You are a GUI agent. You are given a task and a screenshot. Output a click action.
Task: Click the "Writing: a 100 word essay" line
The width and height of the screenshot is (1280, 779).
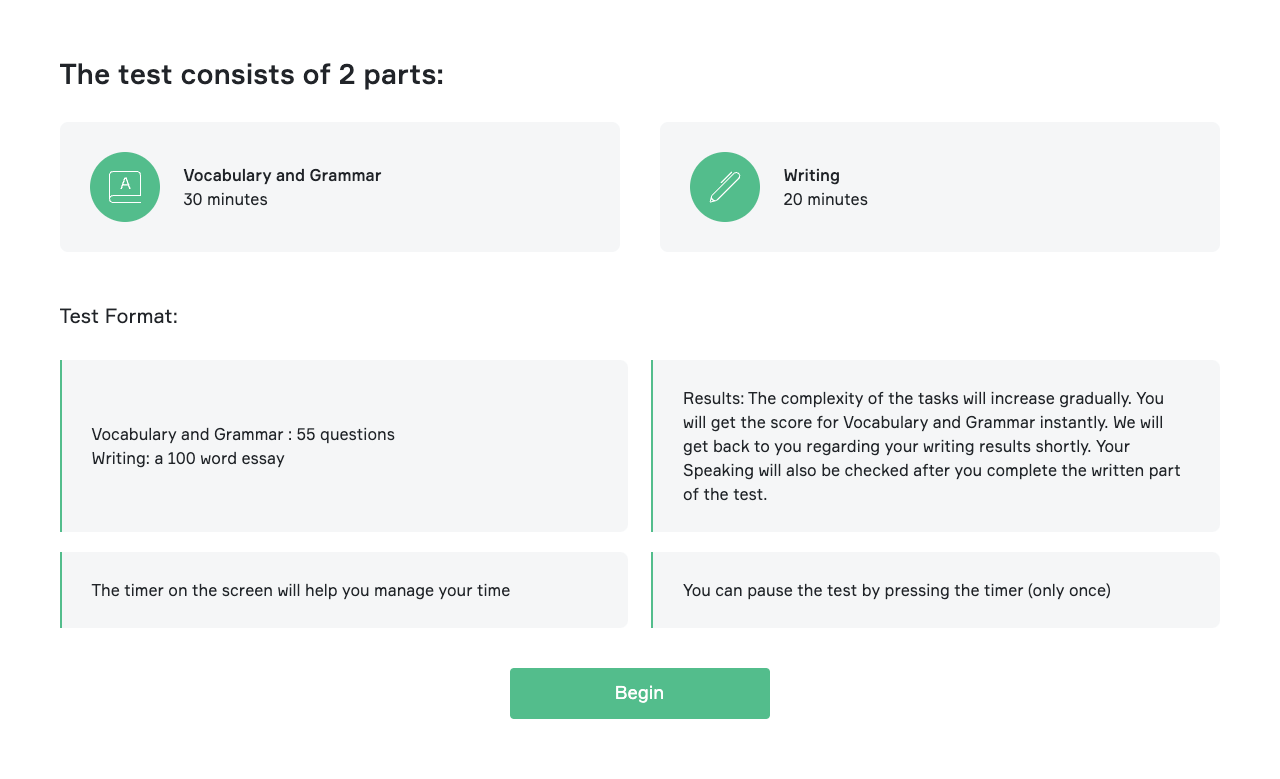[x=188, y=458]
